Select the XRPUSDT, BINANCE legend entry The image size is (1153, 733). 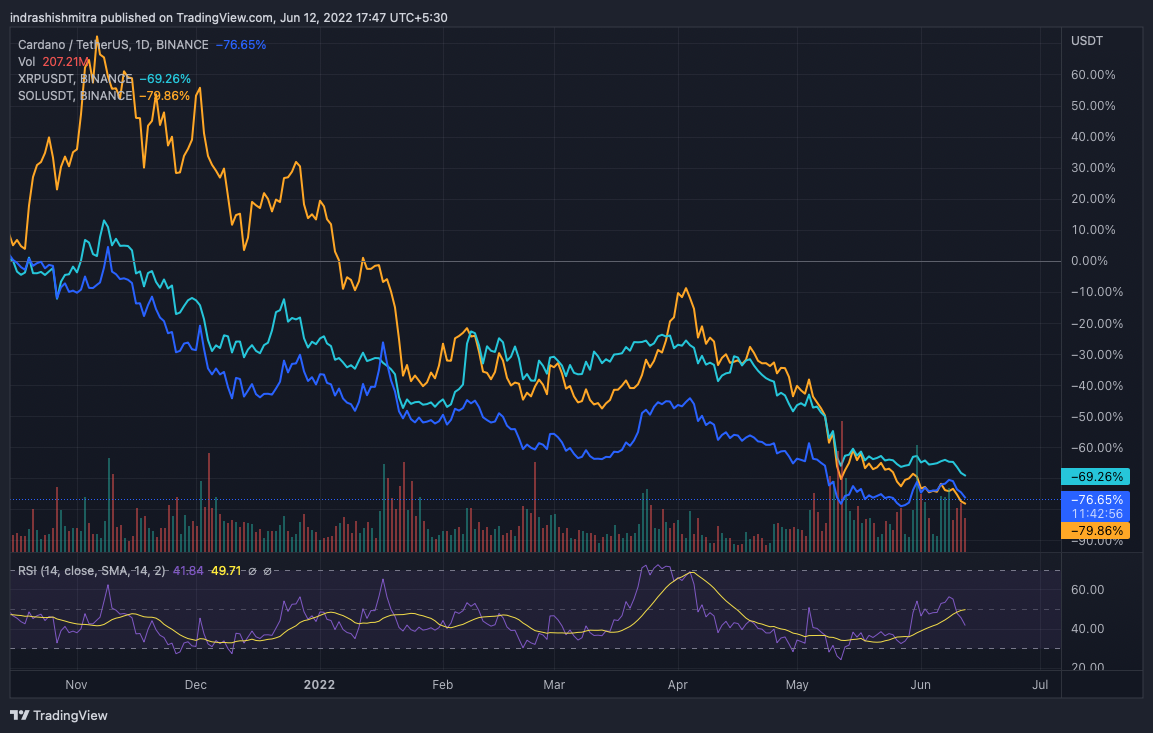pos(75,79)
